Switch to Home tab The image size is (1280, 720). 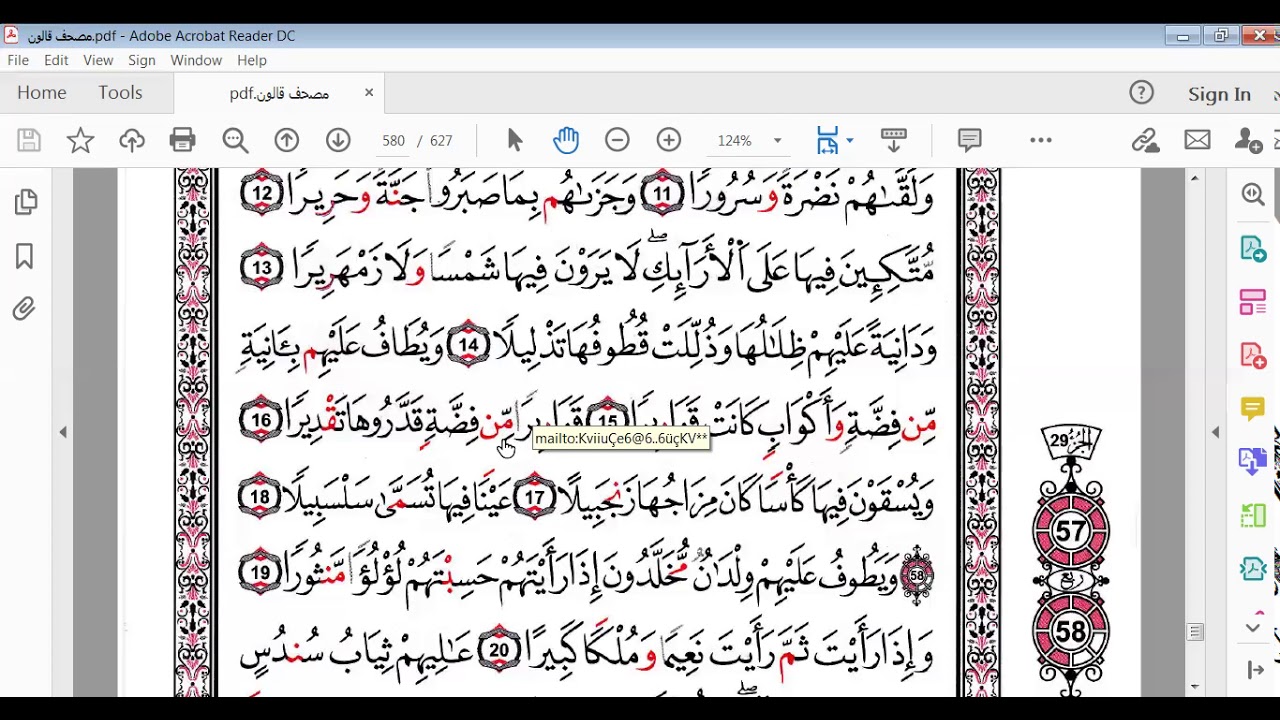41,92
